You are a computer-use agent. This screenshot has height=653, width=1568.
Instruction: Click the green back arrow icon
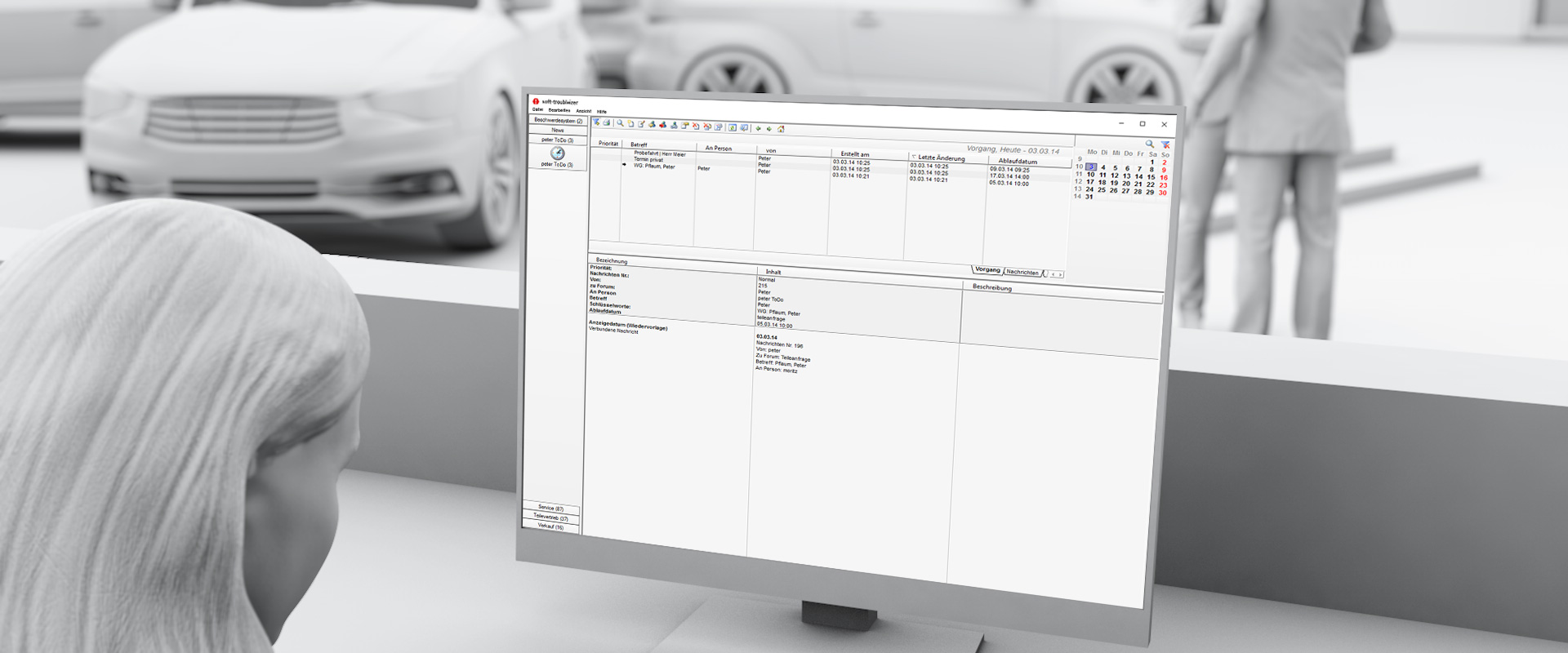pos(758,128)
